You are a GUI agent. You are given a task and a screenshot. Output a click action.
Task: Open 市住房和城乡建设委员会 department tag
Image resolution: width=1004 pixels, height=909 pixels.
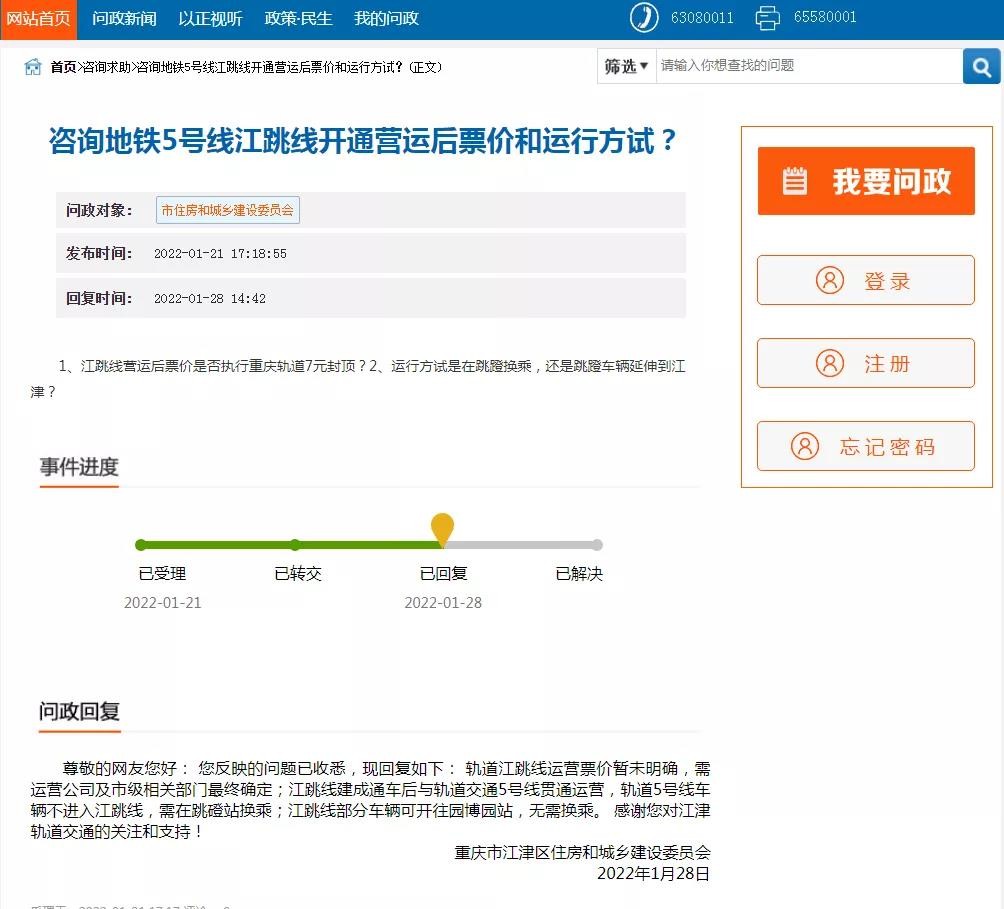click(227, 210)
